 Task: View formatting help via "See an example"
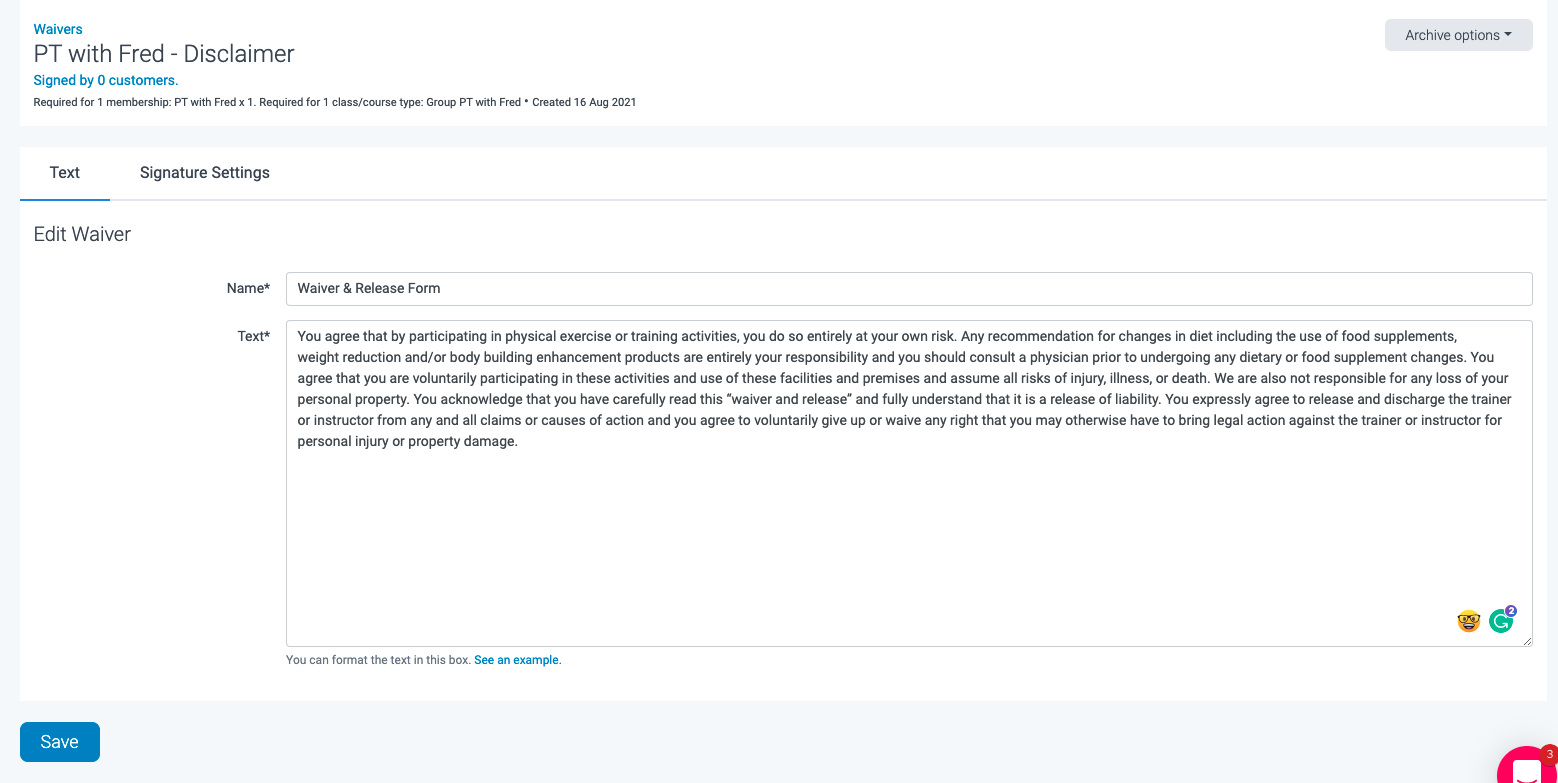[x=516, y=659]
